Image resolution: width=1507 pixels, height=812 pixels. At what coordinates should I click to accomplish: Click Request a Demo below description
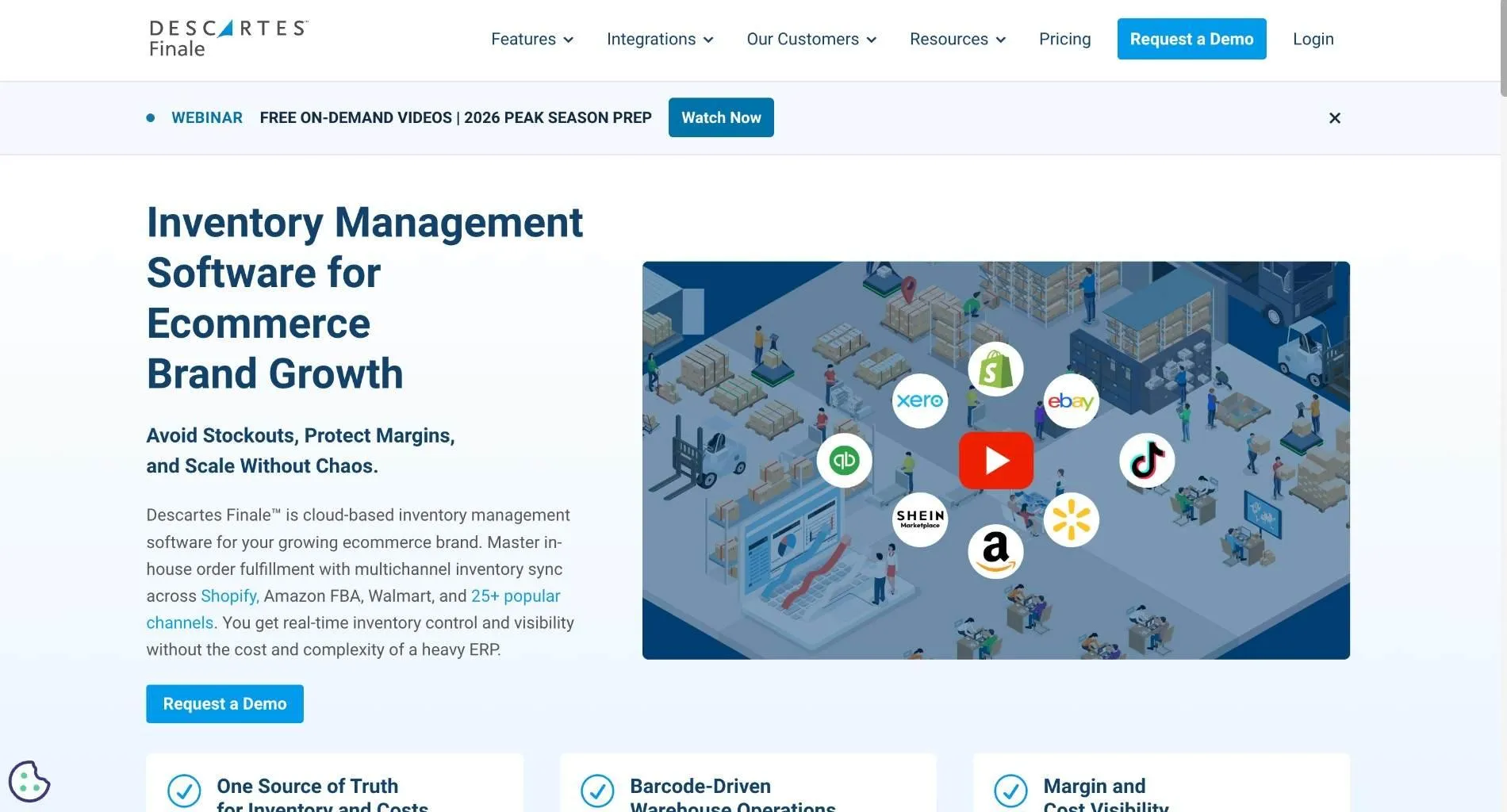click(224, 703)
